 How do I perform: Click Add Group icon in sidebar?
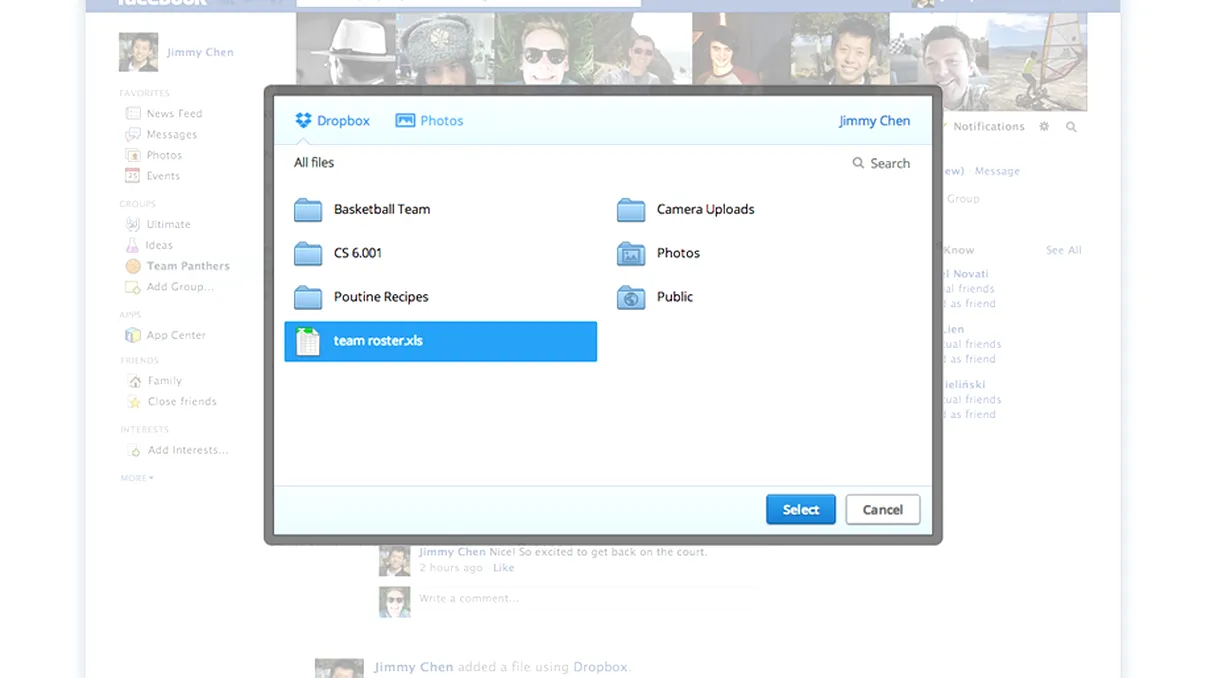tap(132, 287)
